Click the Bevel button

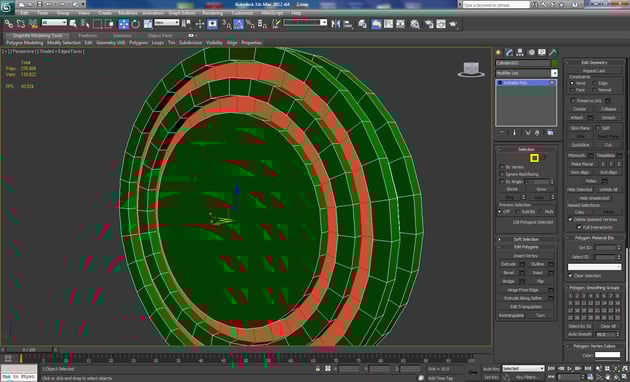click(x=509, y=272)
